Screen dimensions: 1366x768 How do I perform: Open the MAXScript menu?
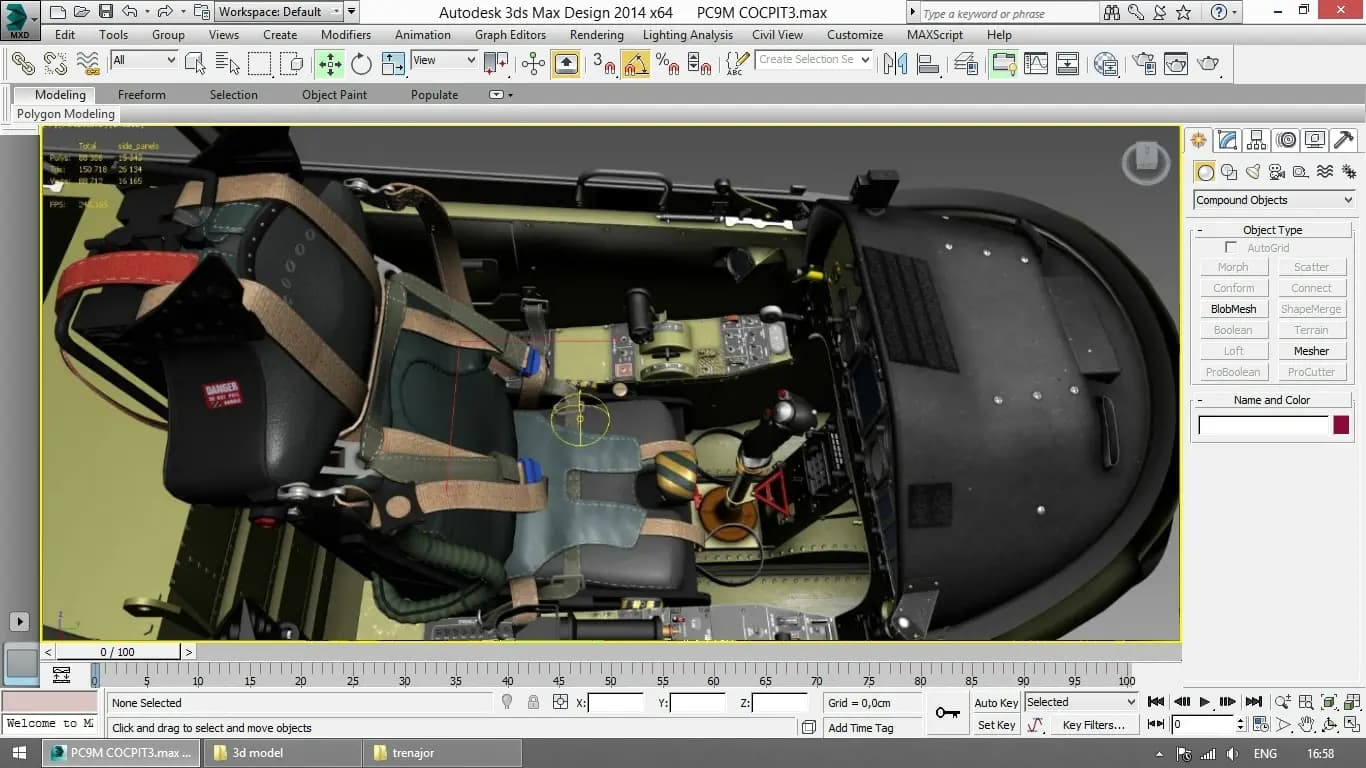click(935, 34)
